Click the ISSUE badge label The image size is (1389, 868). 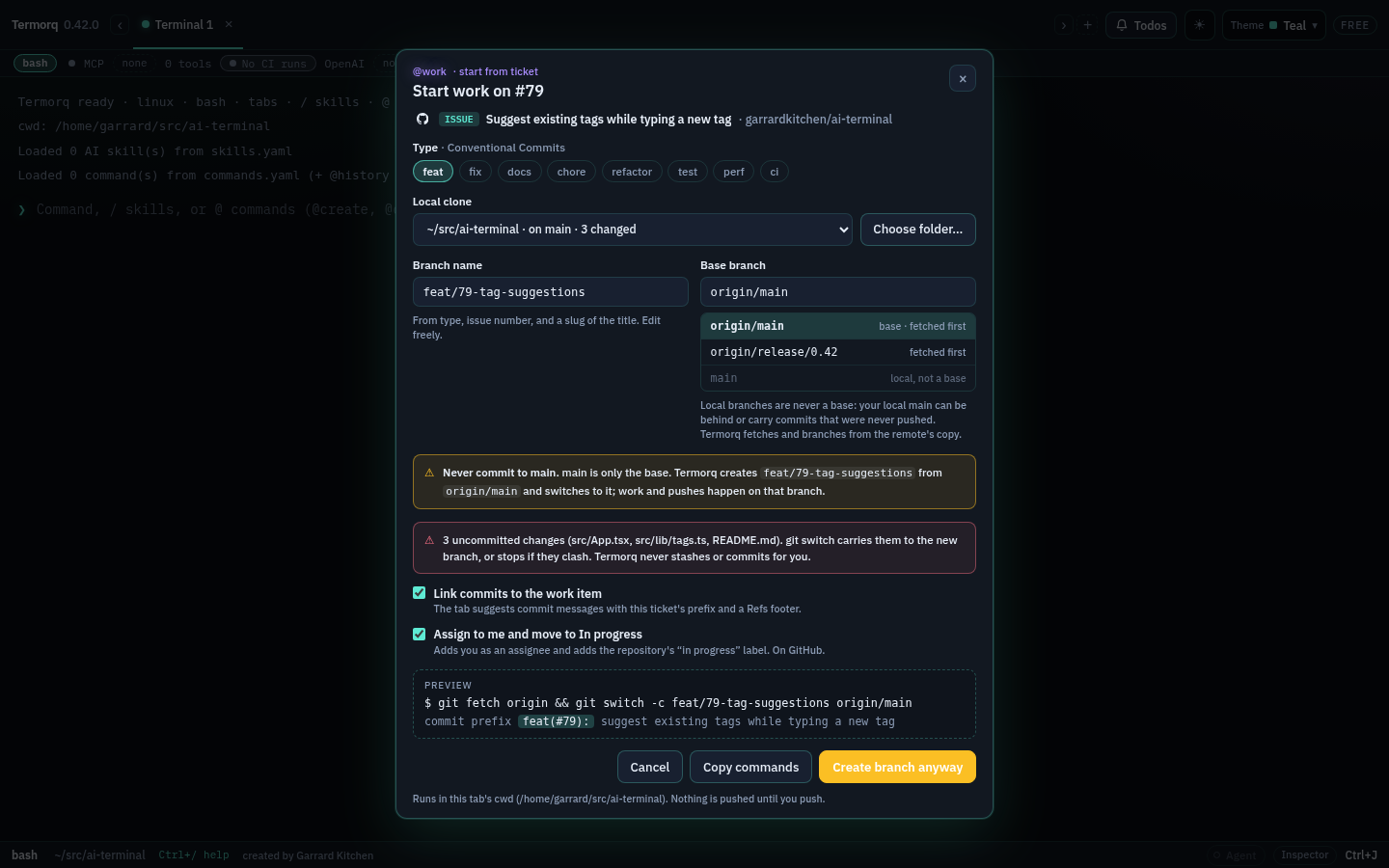pos(459,120)
